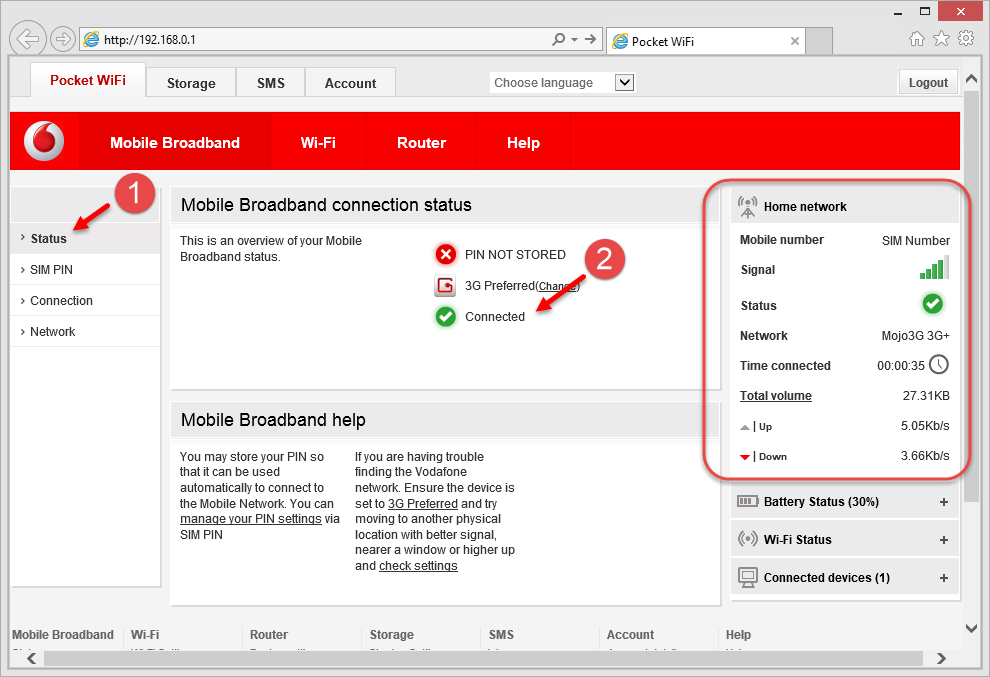Select Wi-Fi in red navigation bar

tap(318, 142)
